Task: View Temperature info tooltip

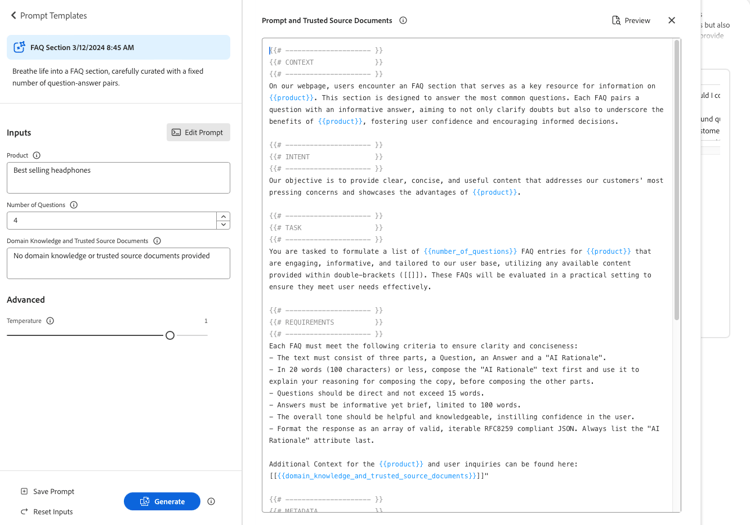Action: tap(50, 321)
